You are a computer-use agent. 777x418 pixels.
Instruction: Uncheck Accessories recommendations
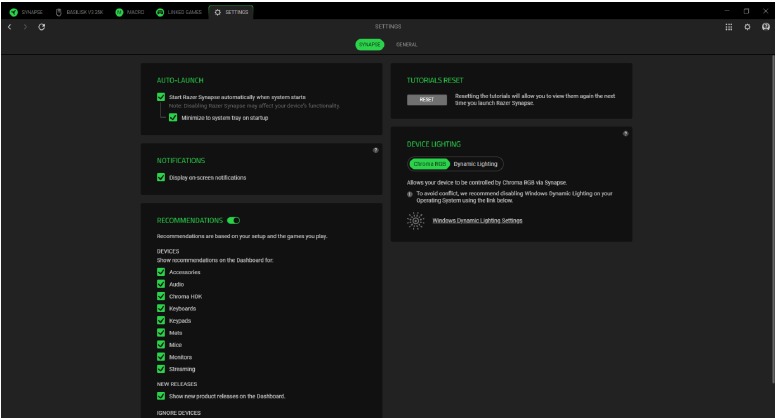coord(161,271)
